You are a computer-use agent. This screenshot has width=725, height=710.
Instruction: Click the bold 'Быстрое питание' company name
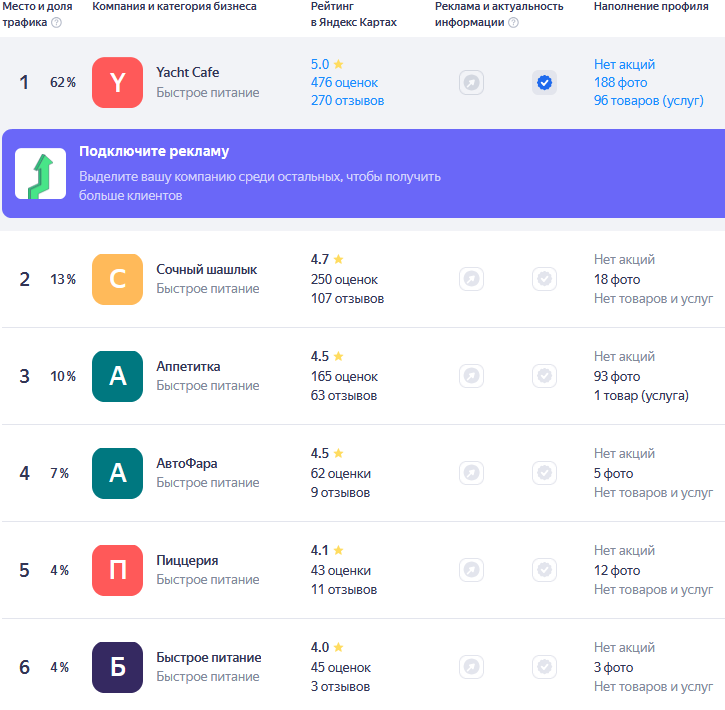click(209, 658)
